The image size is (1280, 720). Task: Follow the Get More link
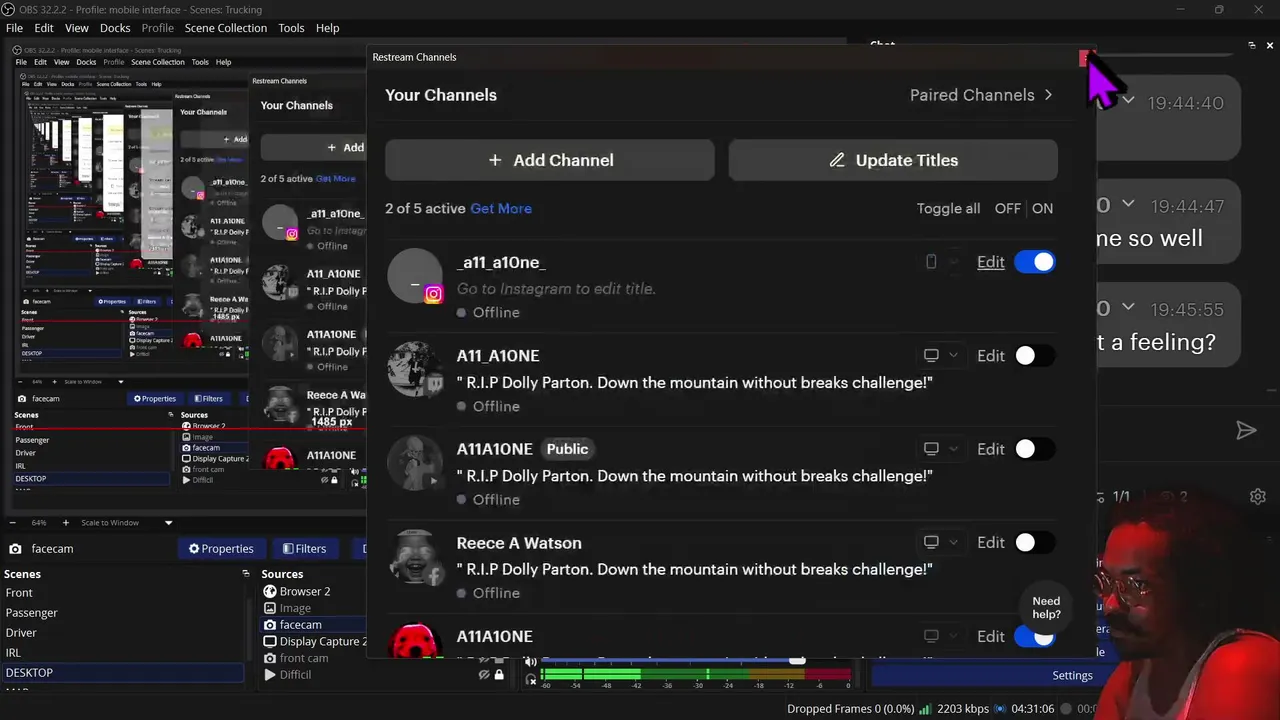[501, 208]
